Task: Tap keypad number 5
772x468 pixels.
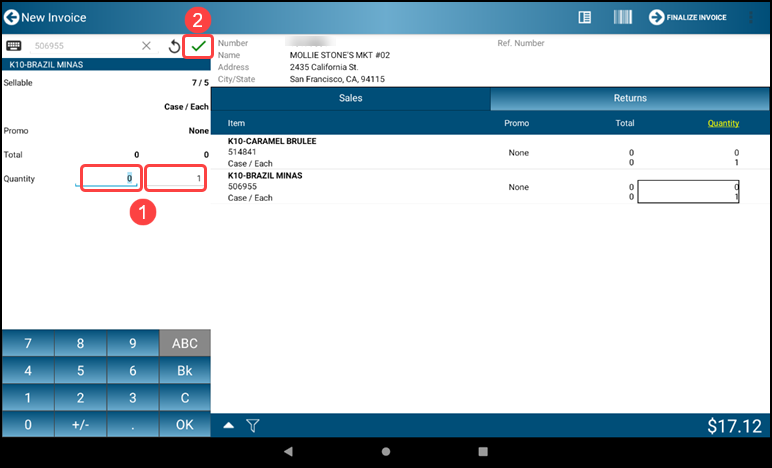Action: point(80,370)
